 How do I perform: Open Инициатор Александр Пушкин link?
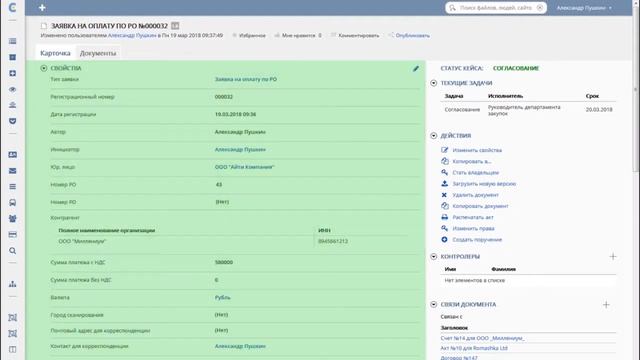tap(240, 149)
